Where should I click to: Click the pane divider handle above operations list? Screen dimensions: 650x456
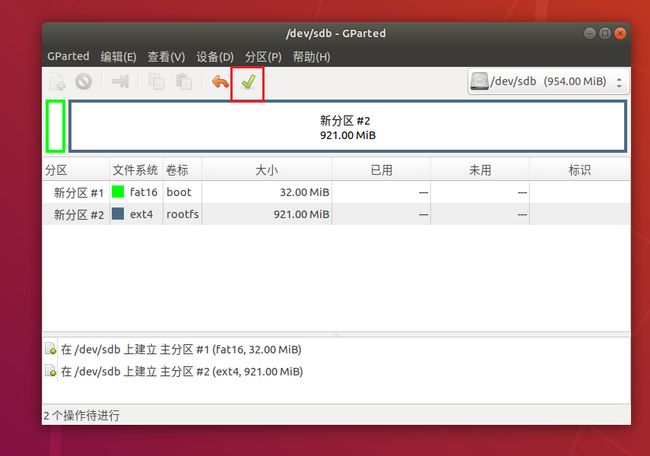(x=336, y=334)
